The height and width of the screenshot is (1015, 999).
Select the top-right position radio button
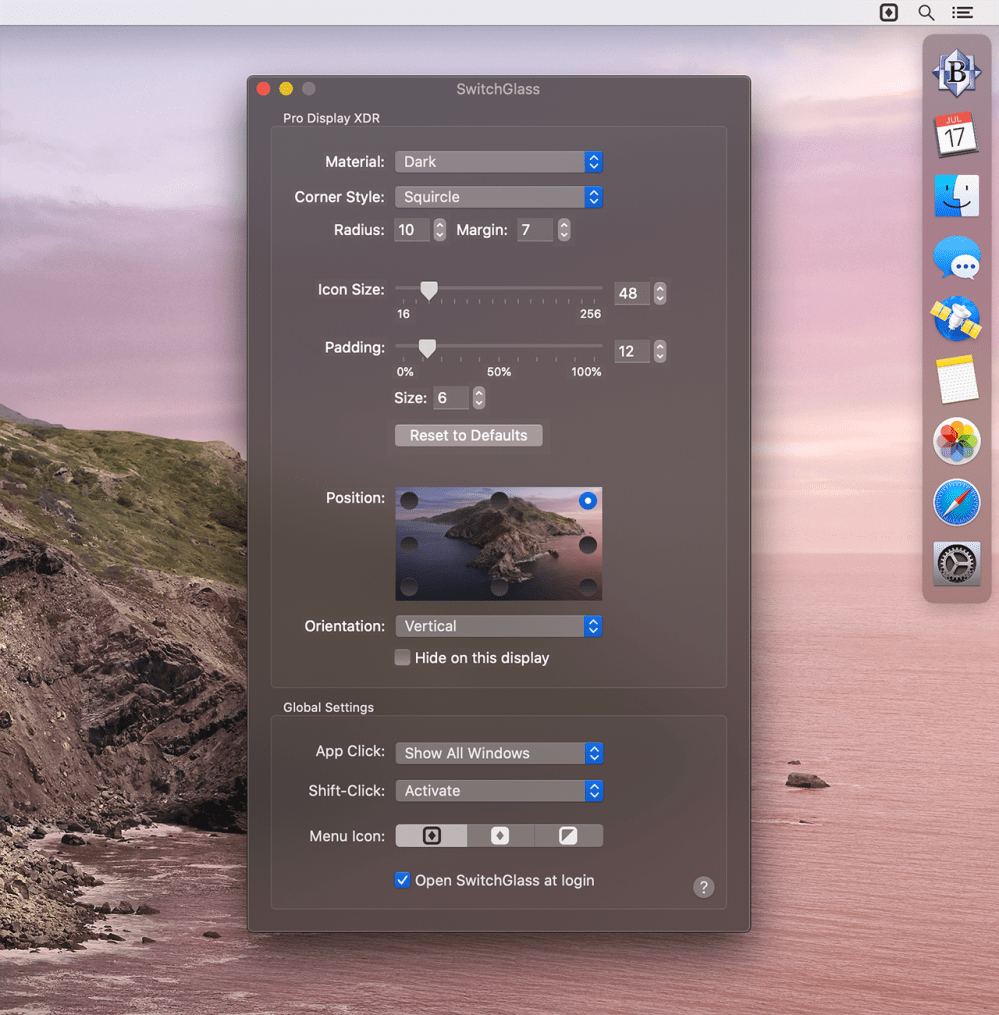588,500
